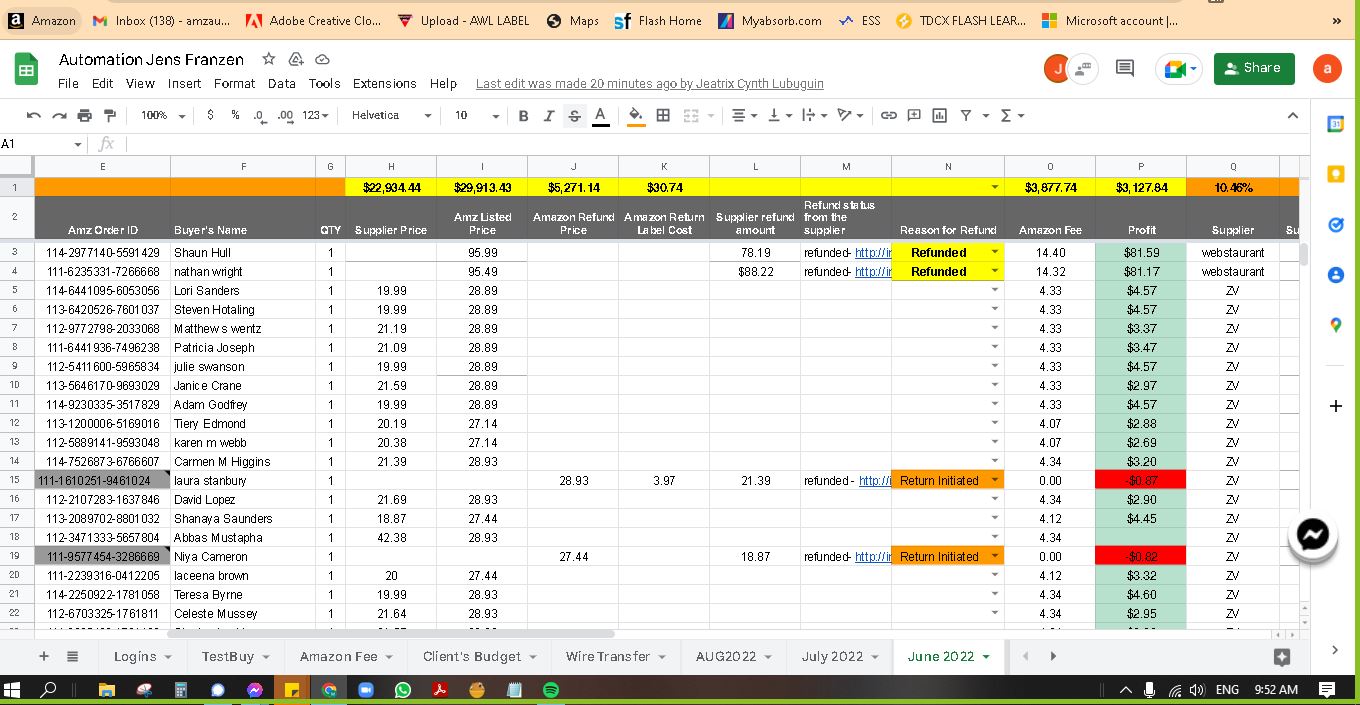Open the Extensions menu
Screen dimensions: 1360x705
[384, 84]
